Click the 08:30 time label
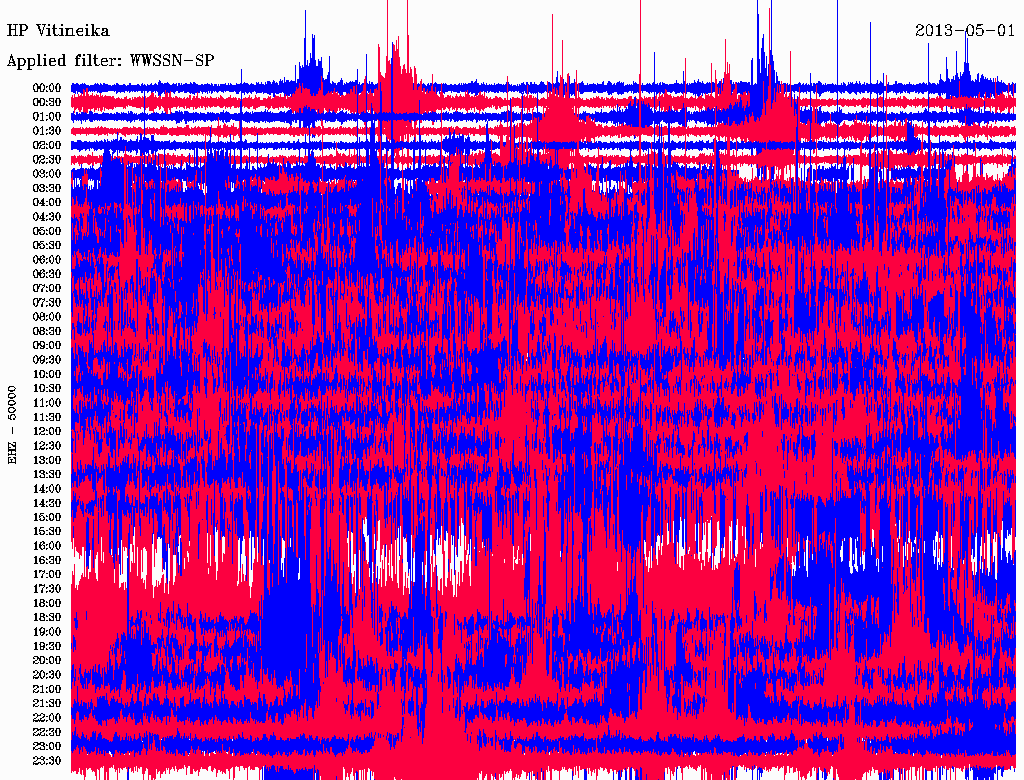 point(47,331)
